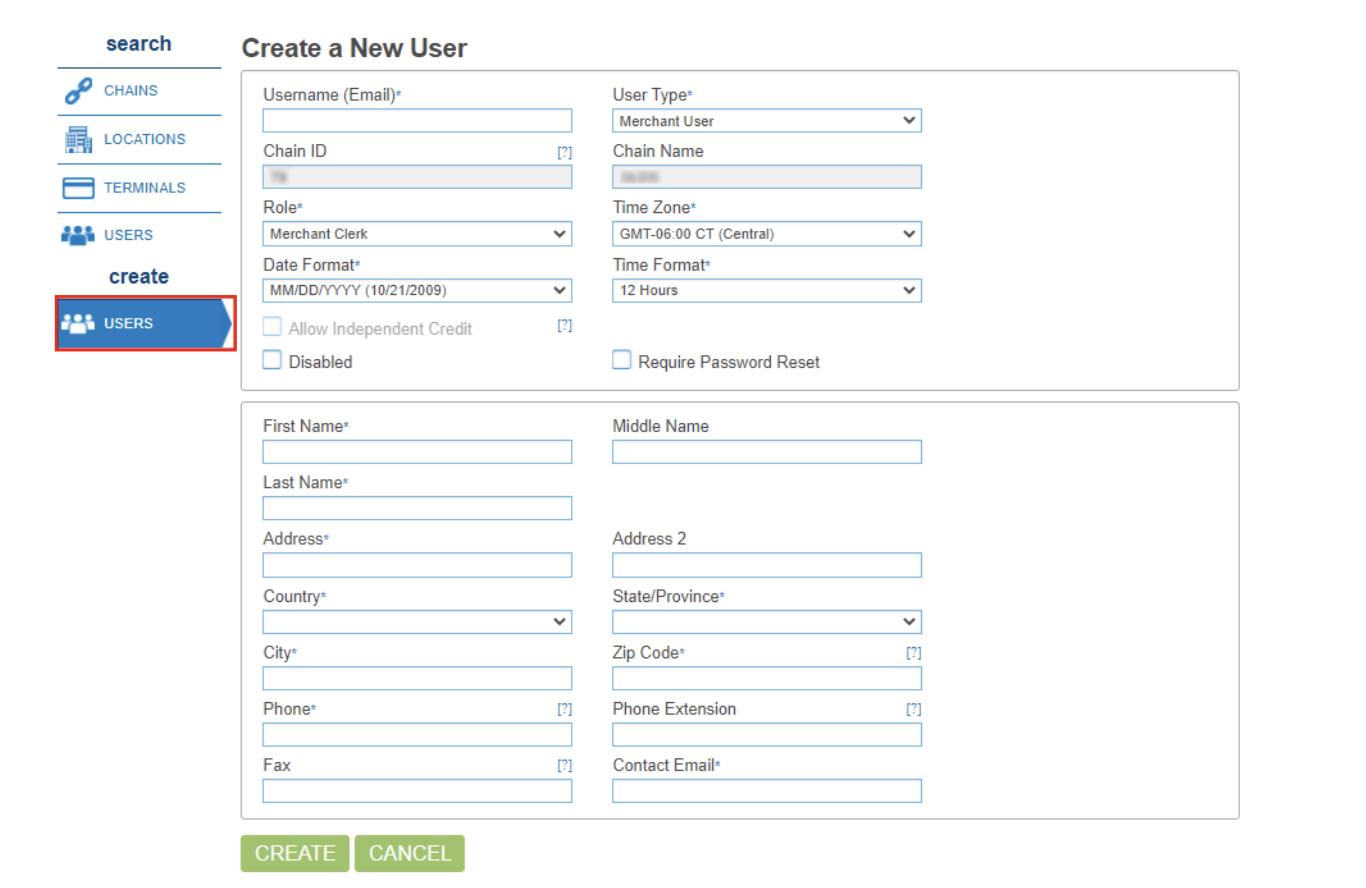Expand the User Type dropdown
Screen dimensions: 1366x888
[x=766, y=121]
